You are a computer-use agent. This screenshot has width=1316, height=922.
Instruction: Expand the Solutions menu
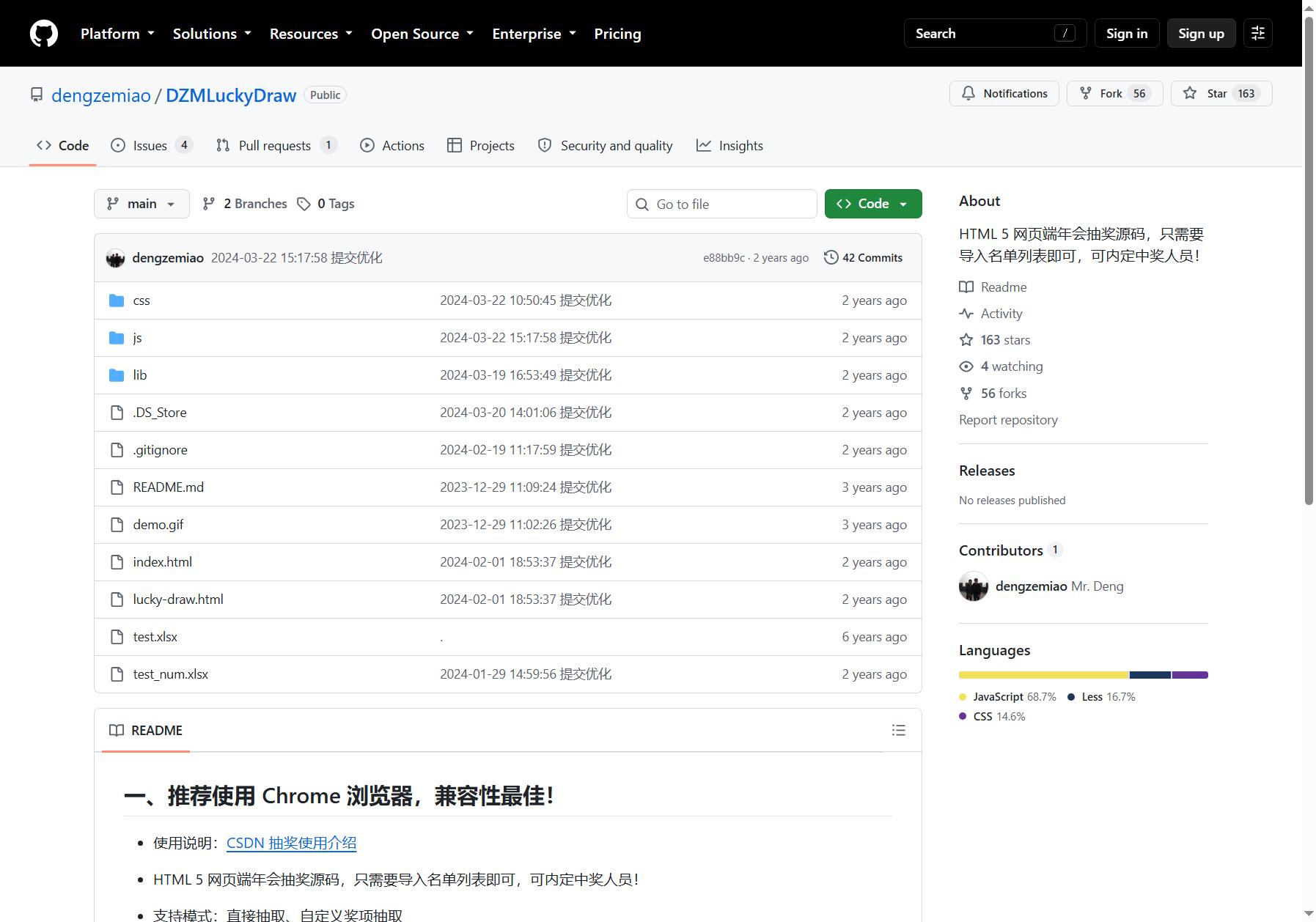(212, 34)
